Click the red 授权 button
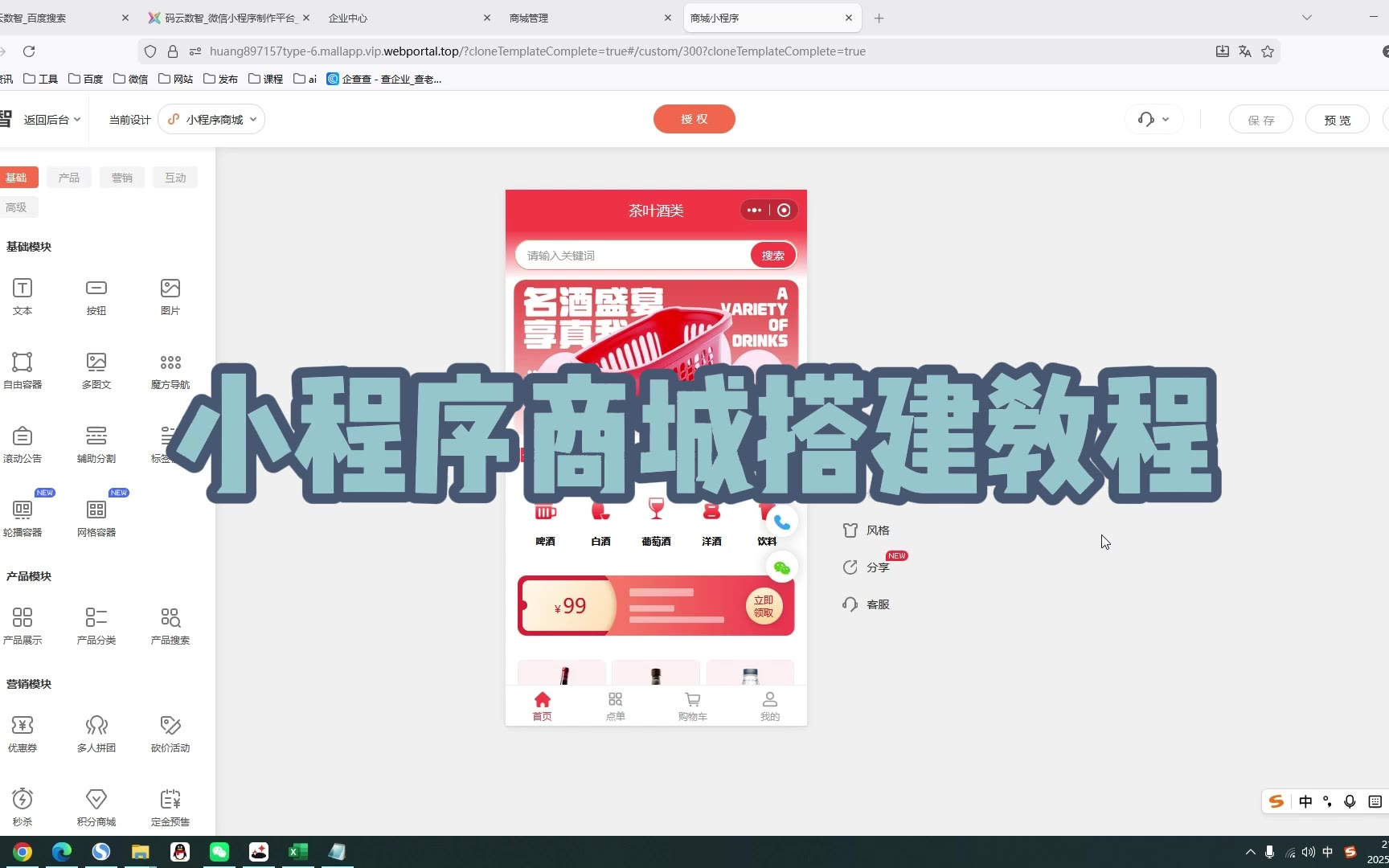1389x868 pixels. coord(694,119)
